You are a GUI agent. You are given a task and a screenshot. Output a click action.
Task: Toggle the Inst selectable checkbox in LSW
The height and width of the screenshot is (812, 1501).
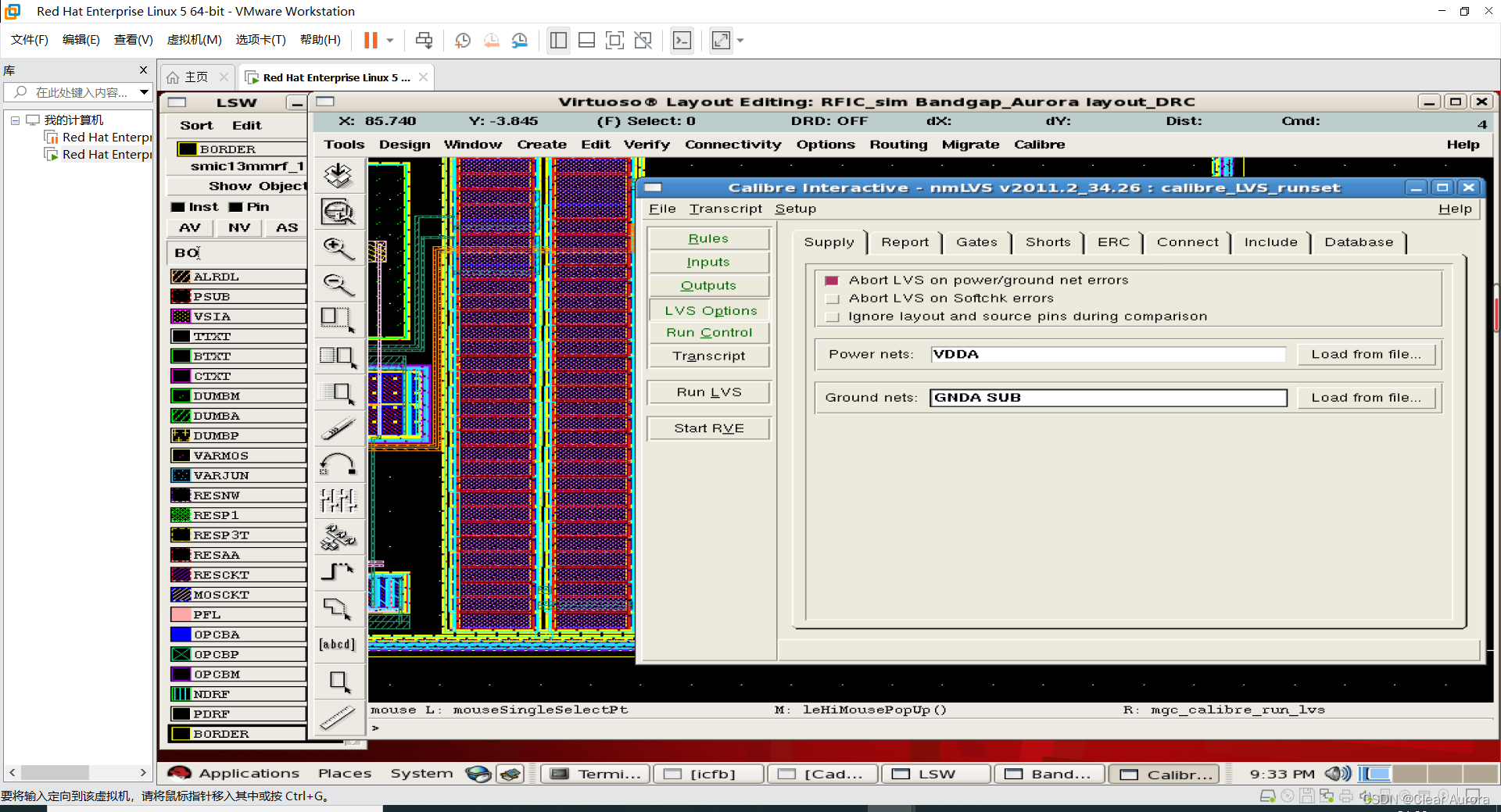coord(178,207)
